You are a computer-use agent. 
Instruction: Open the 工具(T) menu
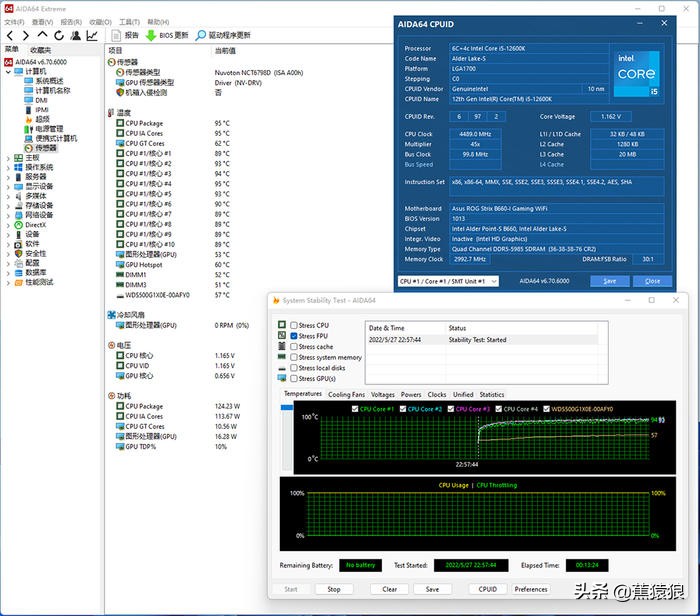pos(129,22)
